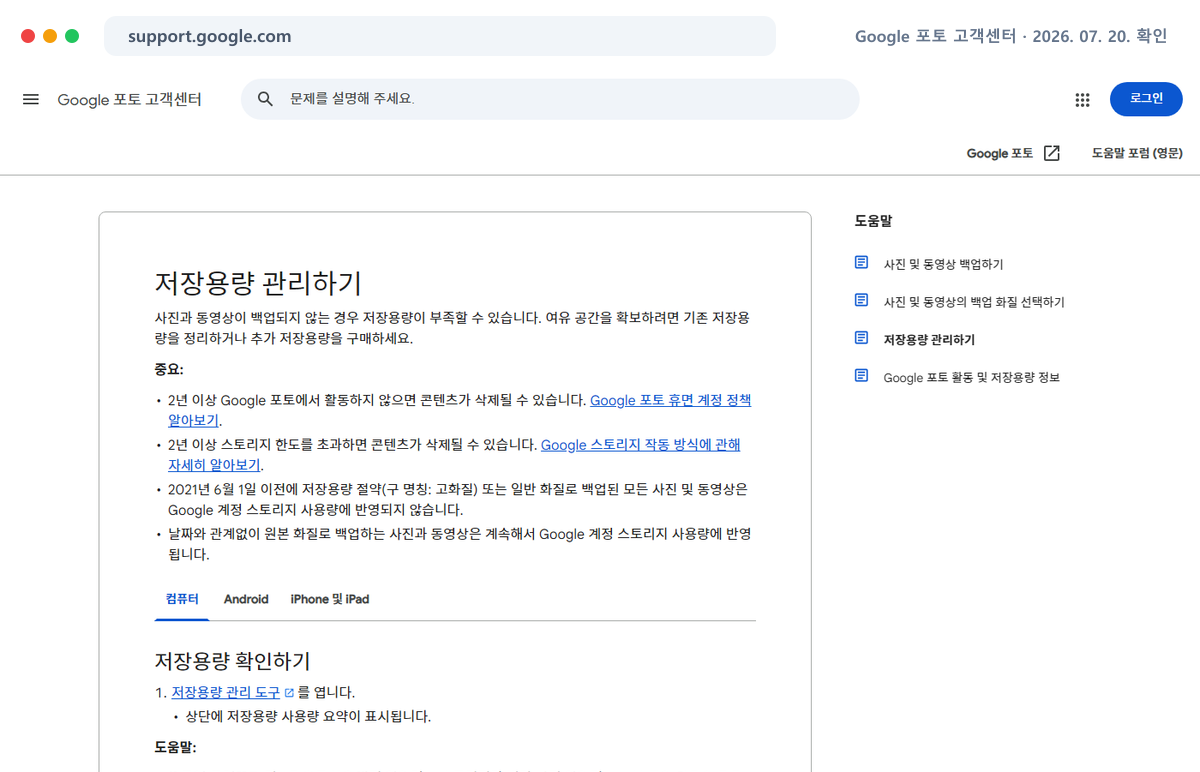Click text 상단에 저장용량 사용량 요약이 표시됩니다

click(x=308, y=716)
